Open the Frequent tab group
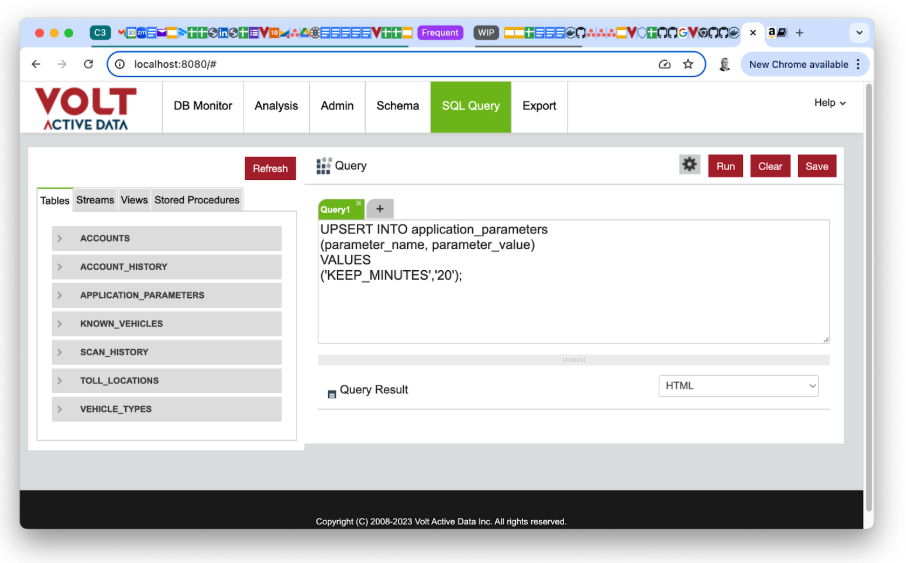906x563 pixels. click(x=440, y=32)
